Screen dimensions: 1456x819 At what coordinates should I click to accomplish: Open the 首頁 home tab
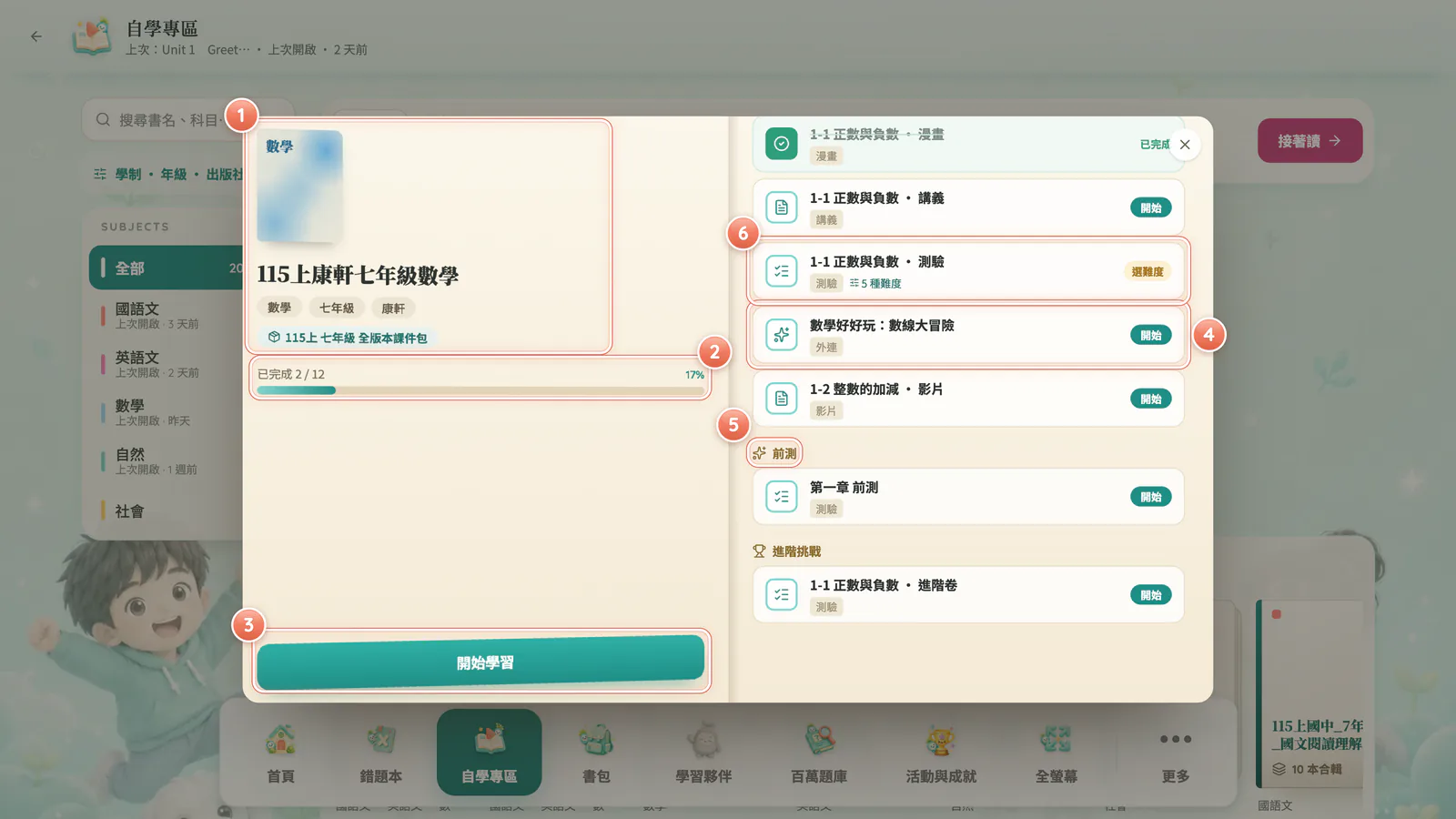click(280, 753)
